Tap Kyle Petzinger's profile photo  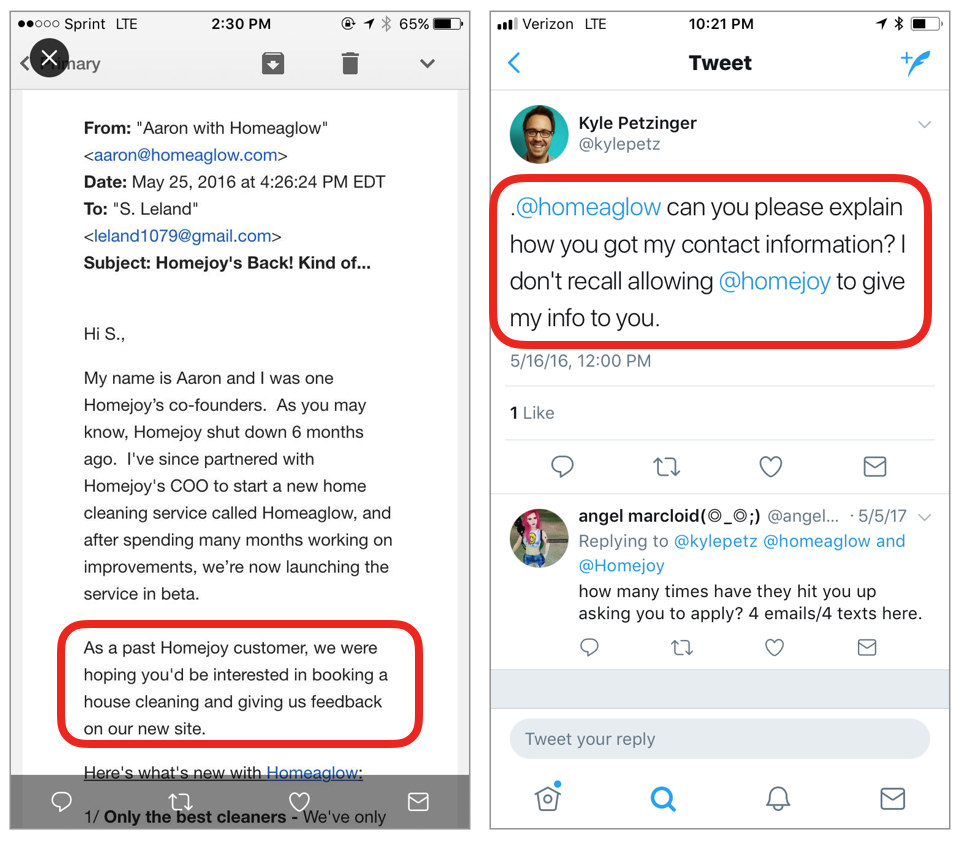click(x=539, y=134)
